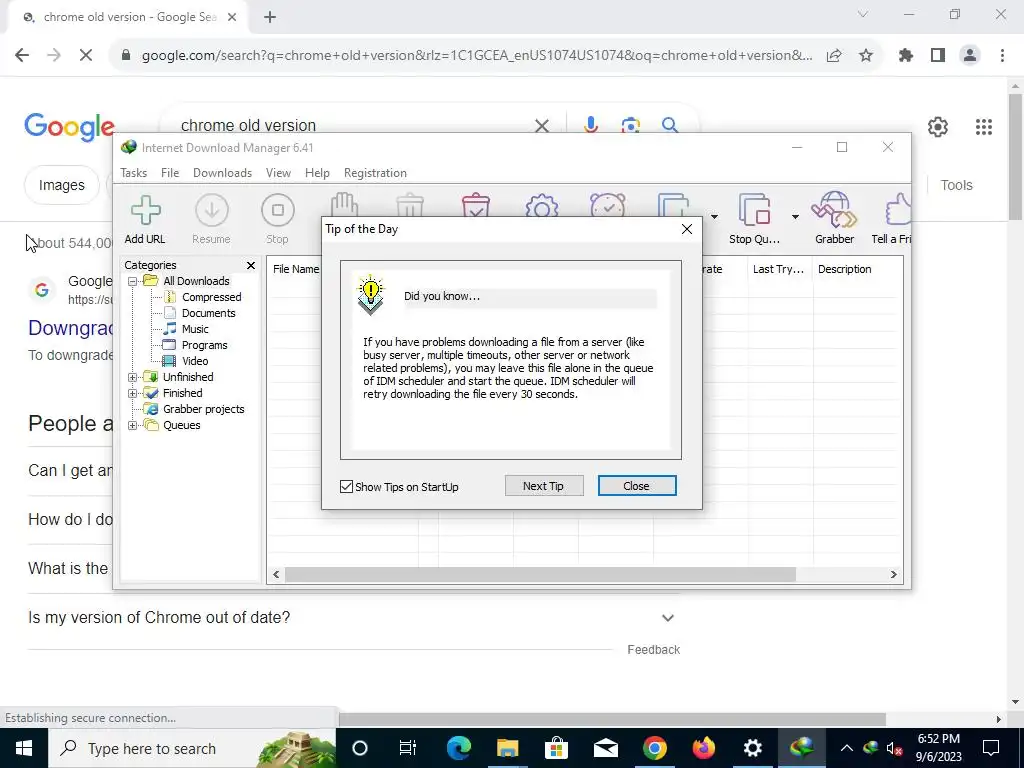This screenshot has width=1024, height=768.
Task: Open the Chrome profile avatar
Action: (970, 56)
